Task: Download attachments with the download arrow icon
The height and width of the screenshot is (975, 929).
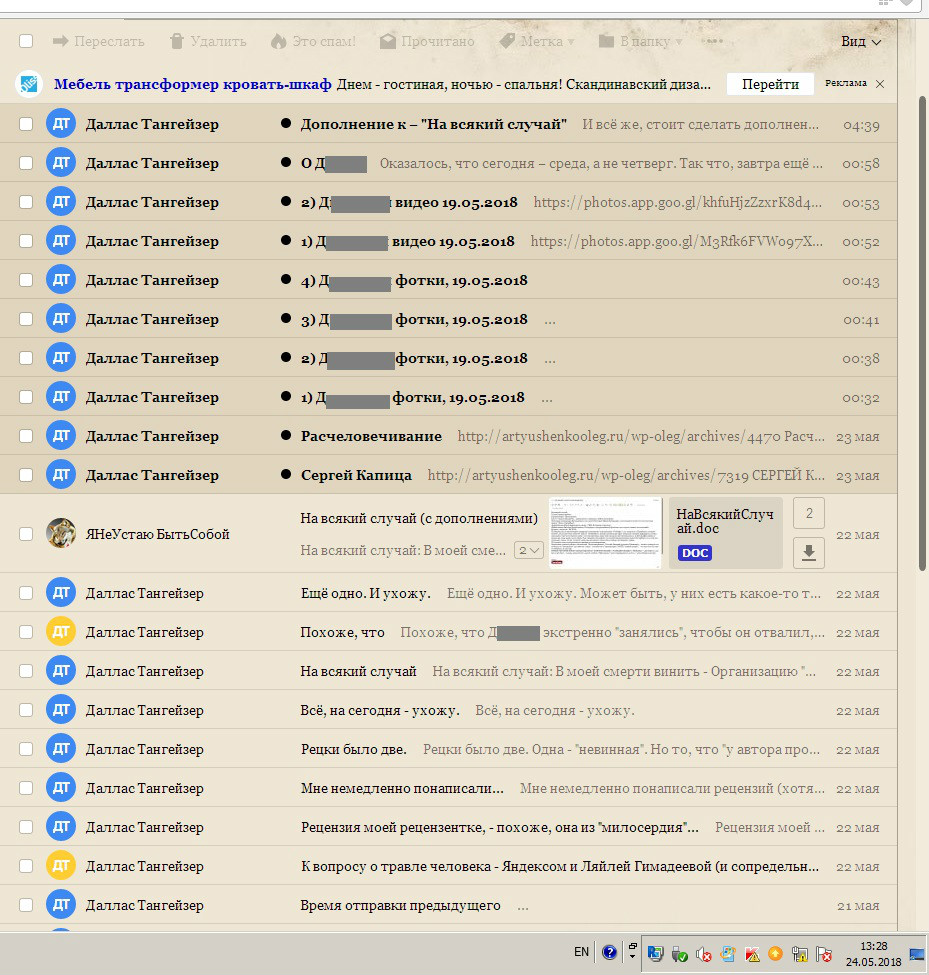Action: pyautogui.click(x=808, y=552)
